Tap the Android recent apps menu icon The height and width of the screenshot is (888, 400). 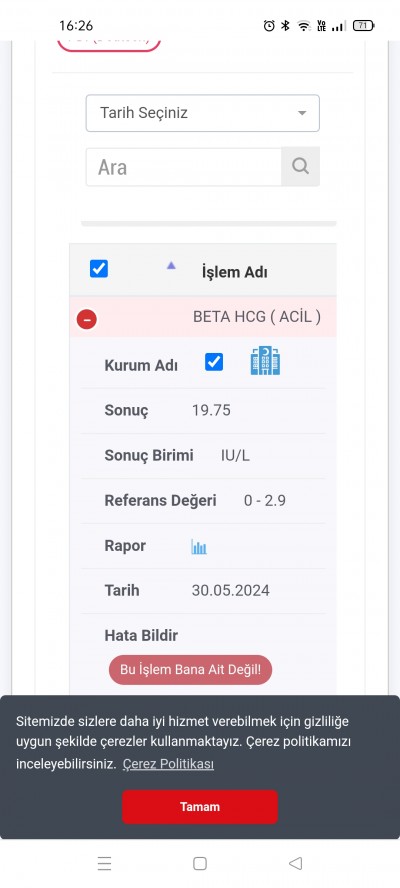[104, 863]
